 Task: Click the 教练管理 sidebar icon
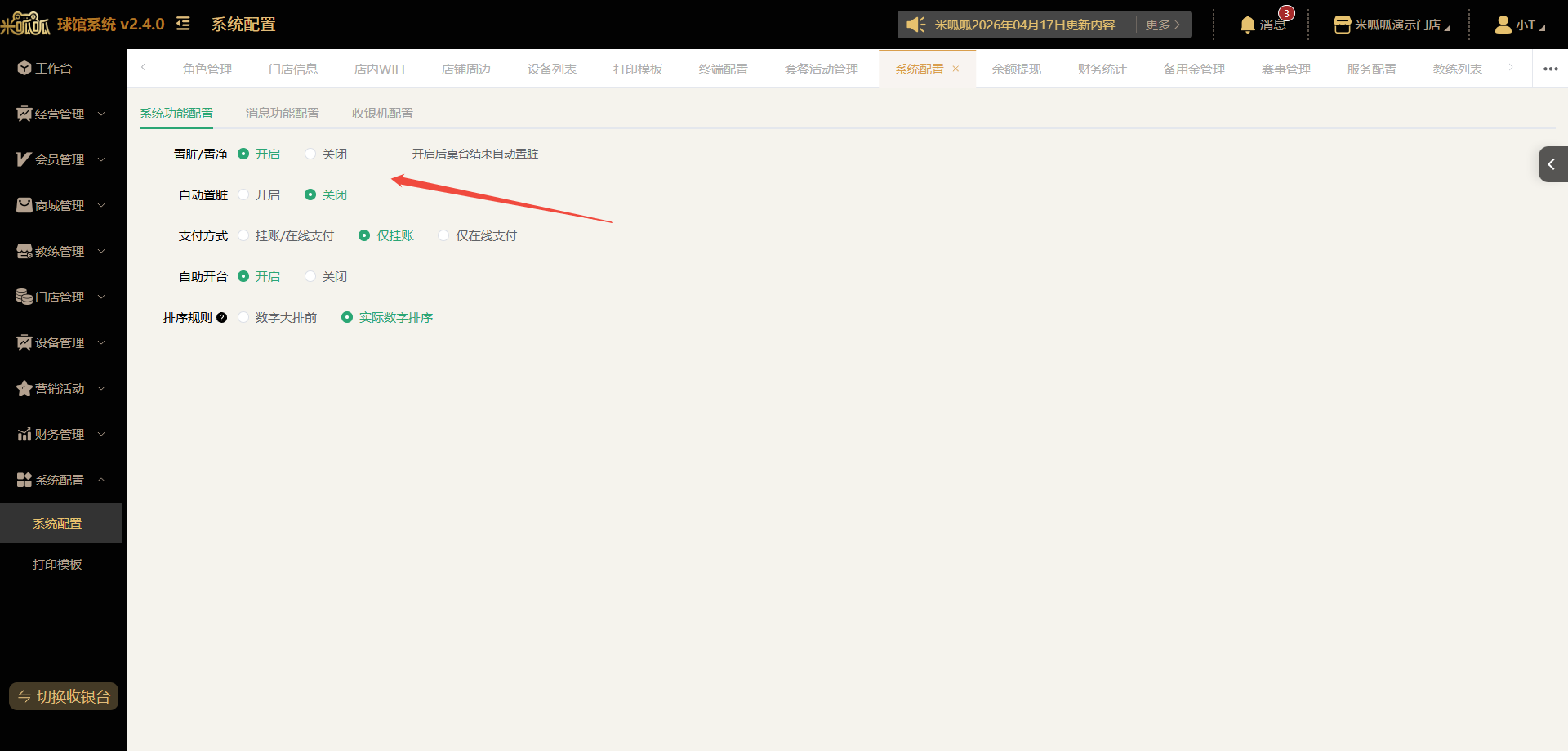click(x=24, y=251)
